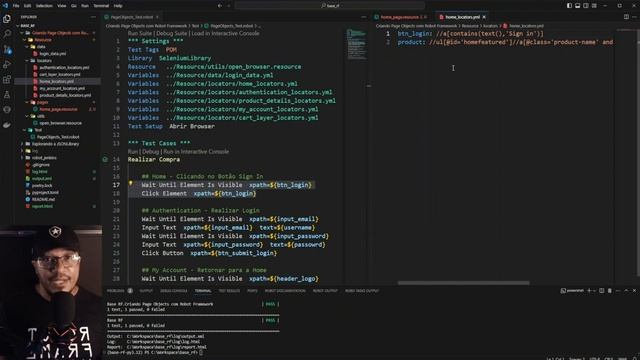The width and height of the screenshot is (640, 360).
Task: Open the File menu
Action: pos(16,6)
